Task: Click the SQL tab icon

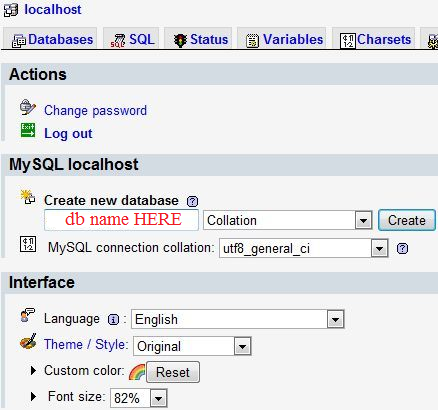Action: tap(118, 41)
